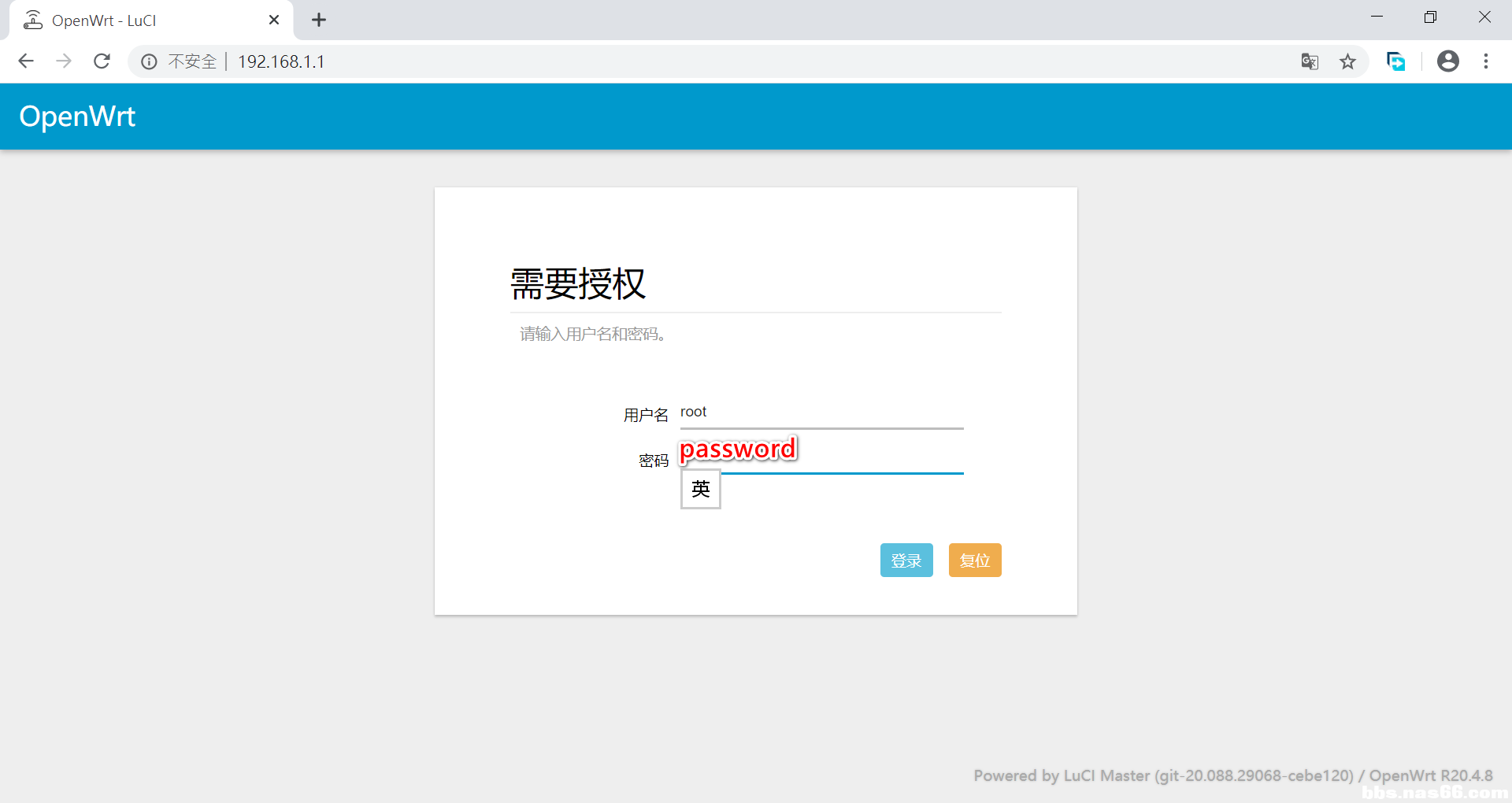Bookmark this page with the star icon
Screen dimensions: 1512x803
click(1348, 61)
